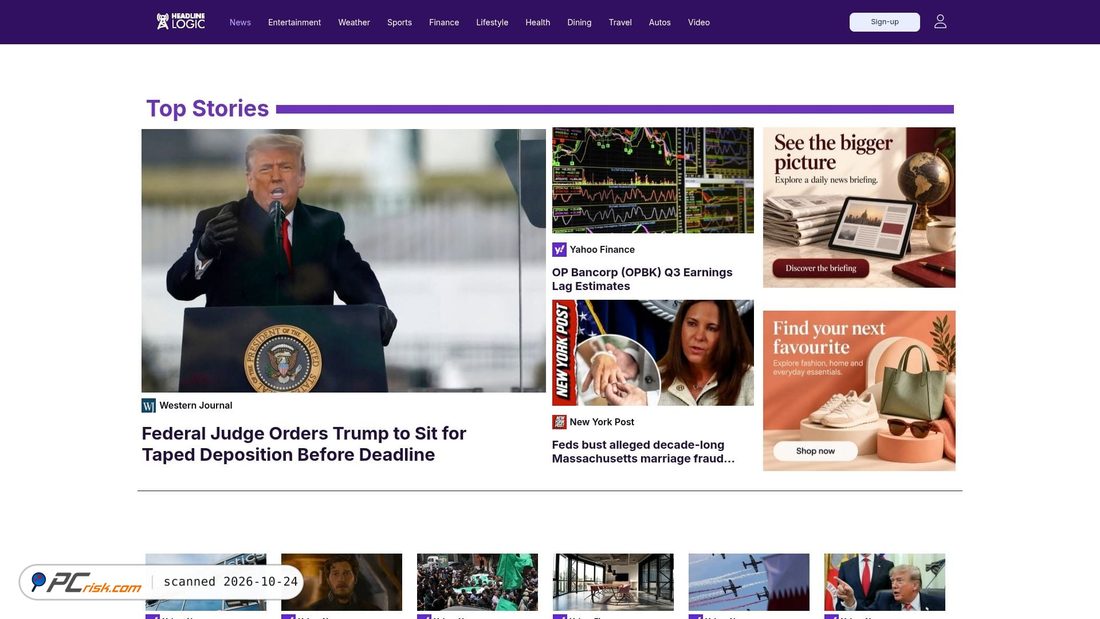Click the Trump podium speech photo
1100x619 pixels.
click(x=344, y=260)
